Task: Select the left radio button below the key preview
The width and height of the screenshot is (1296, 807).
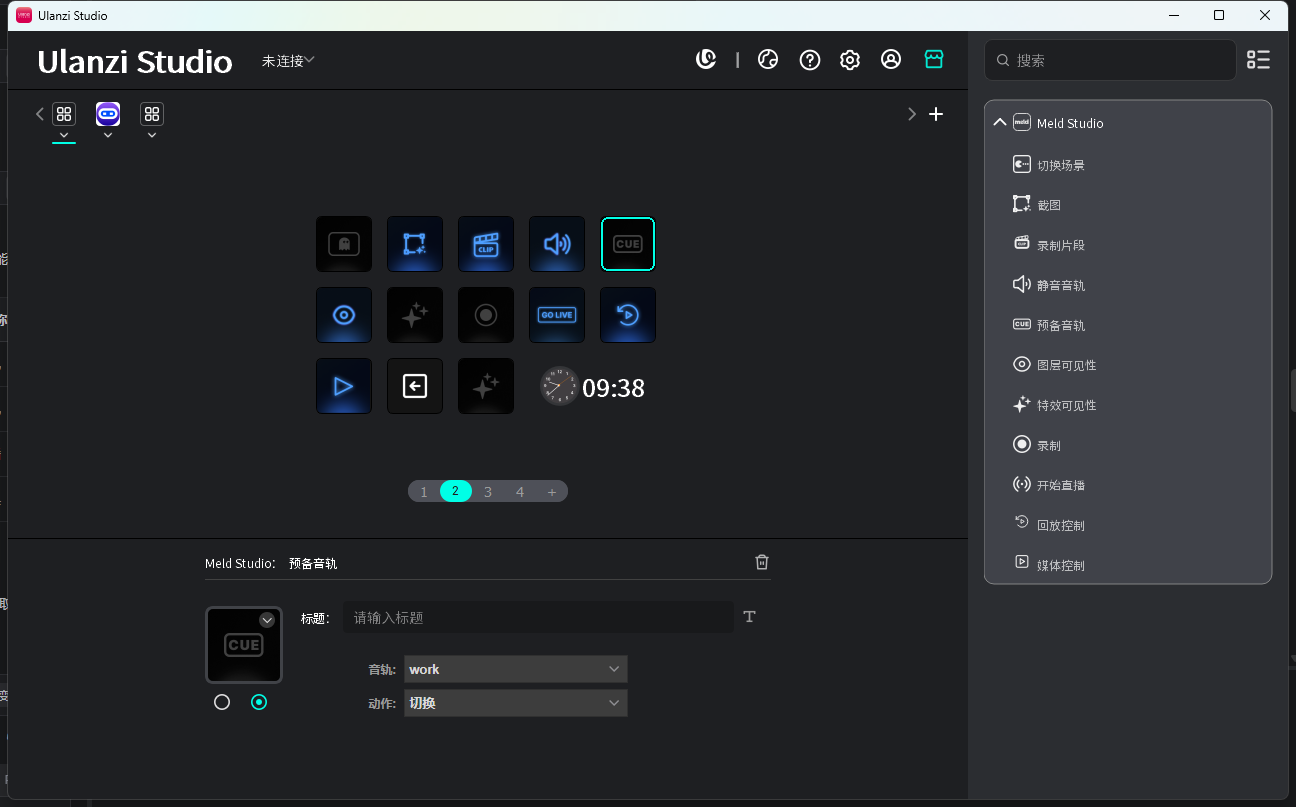Action: (x=222, y=702)
